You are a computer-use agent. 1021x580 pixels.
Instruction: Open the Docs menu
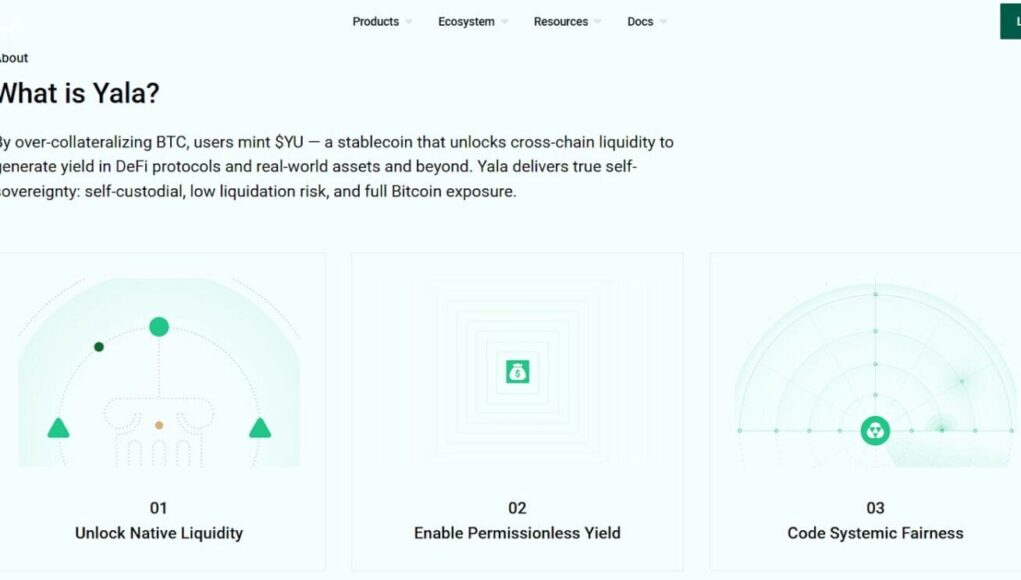point(640,22)
